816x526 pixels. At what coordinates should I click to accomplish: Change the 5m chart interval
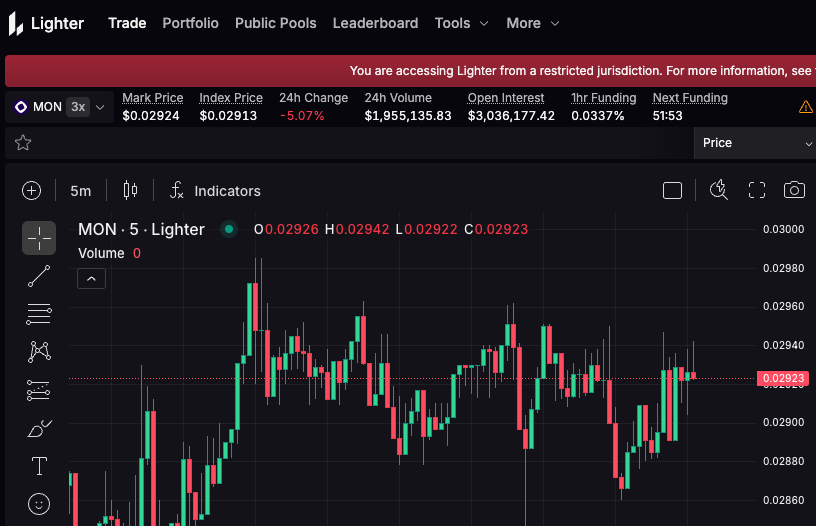[81, 191]
